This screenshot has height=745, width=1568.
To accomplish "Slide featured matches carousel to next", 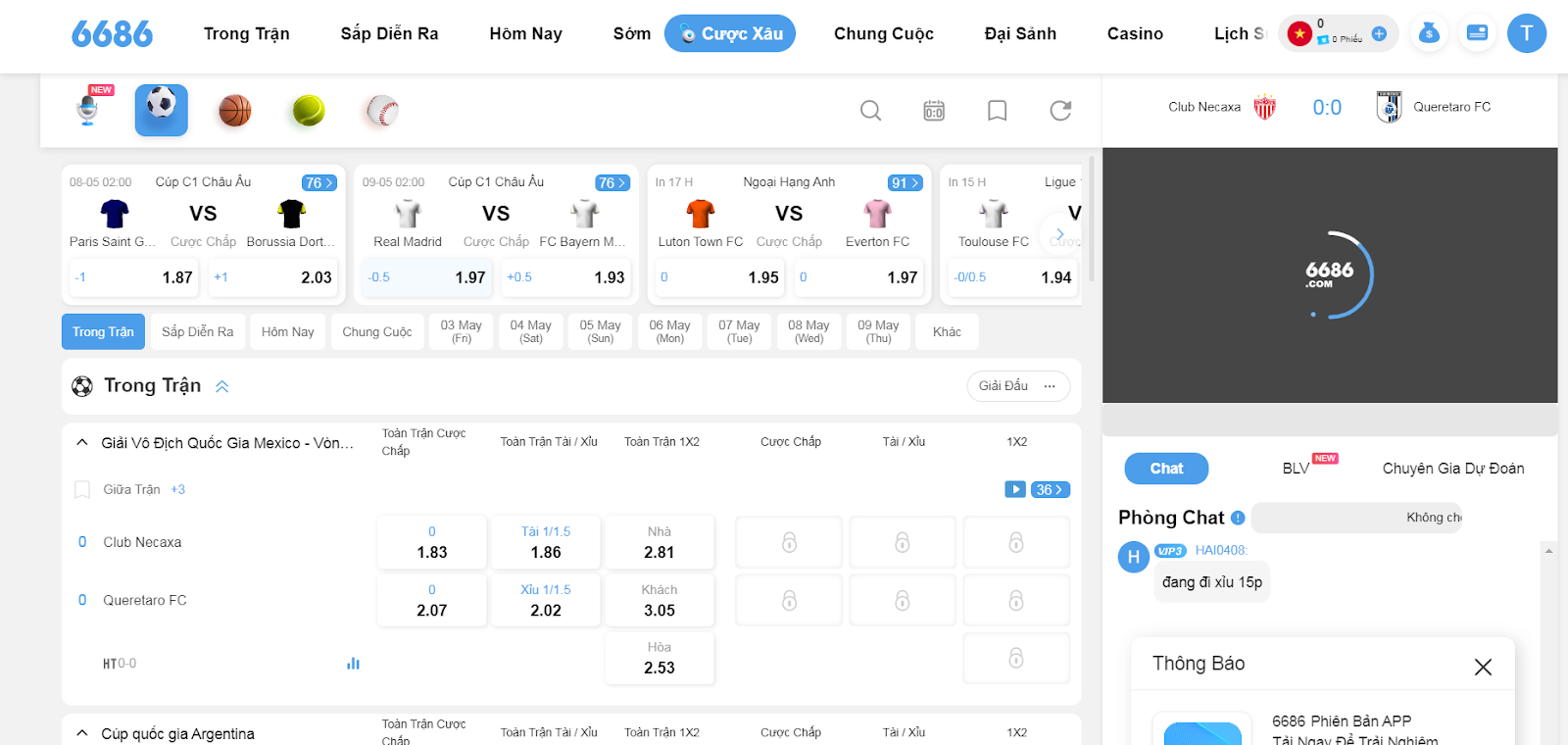I will click(1059, 234).
